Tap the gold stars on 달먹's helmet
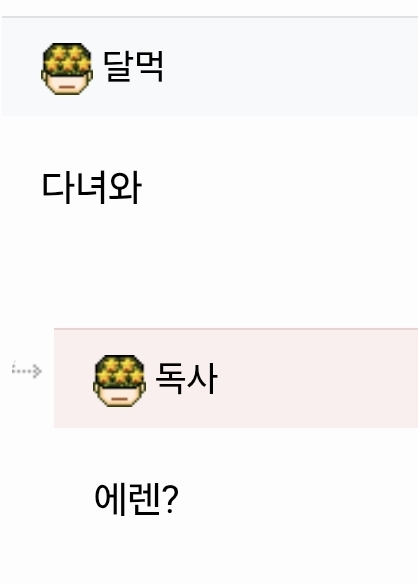This screenshot has width=418, height=584. pos(67,59)
